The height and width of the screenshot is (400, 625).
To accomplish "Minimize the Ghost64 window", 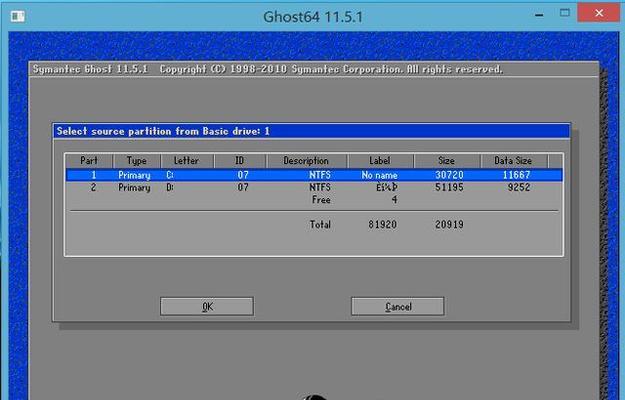I will 539,15.
